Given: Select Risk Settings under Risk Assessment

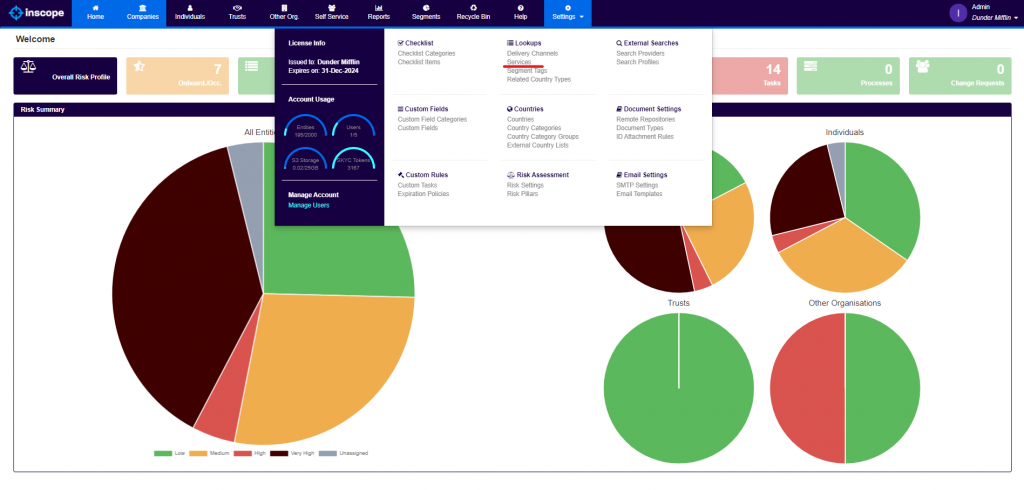Looking at the screenshot, I should (x=525, y=186).
